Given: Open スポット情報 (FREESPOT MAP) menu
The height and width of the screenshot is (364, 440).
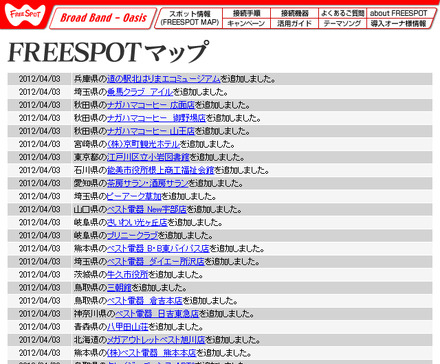Looking at the screenshot, I should (x=189, y=18).
